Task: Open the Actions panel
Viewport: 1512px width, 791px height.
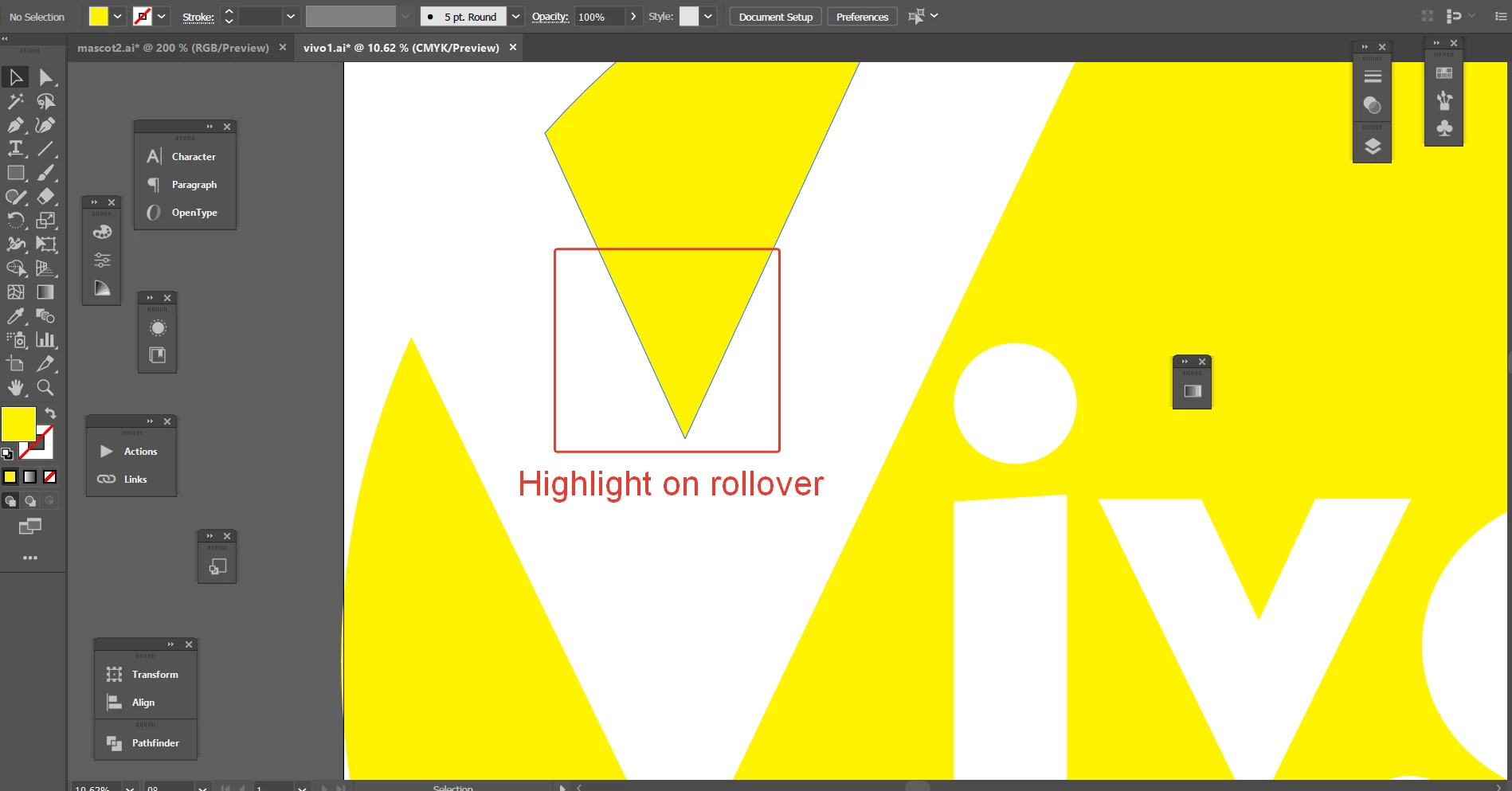Action: tap(131, 452)
